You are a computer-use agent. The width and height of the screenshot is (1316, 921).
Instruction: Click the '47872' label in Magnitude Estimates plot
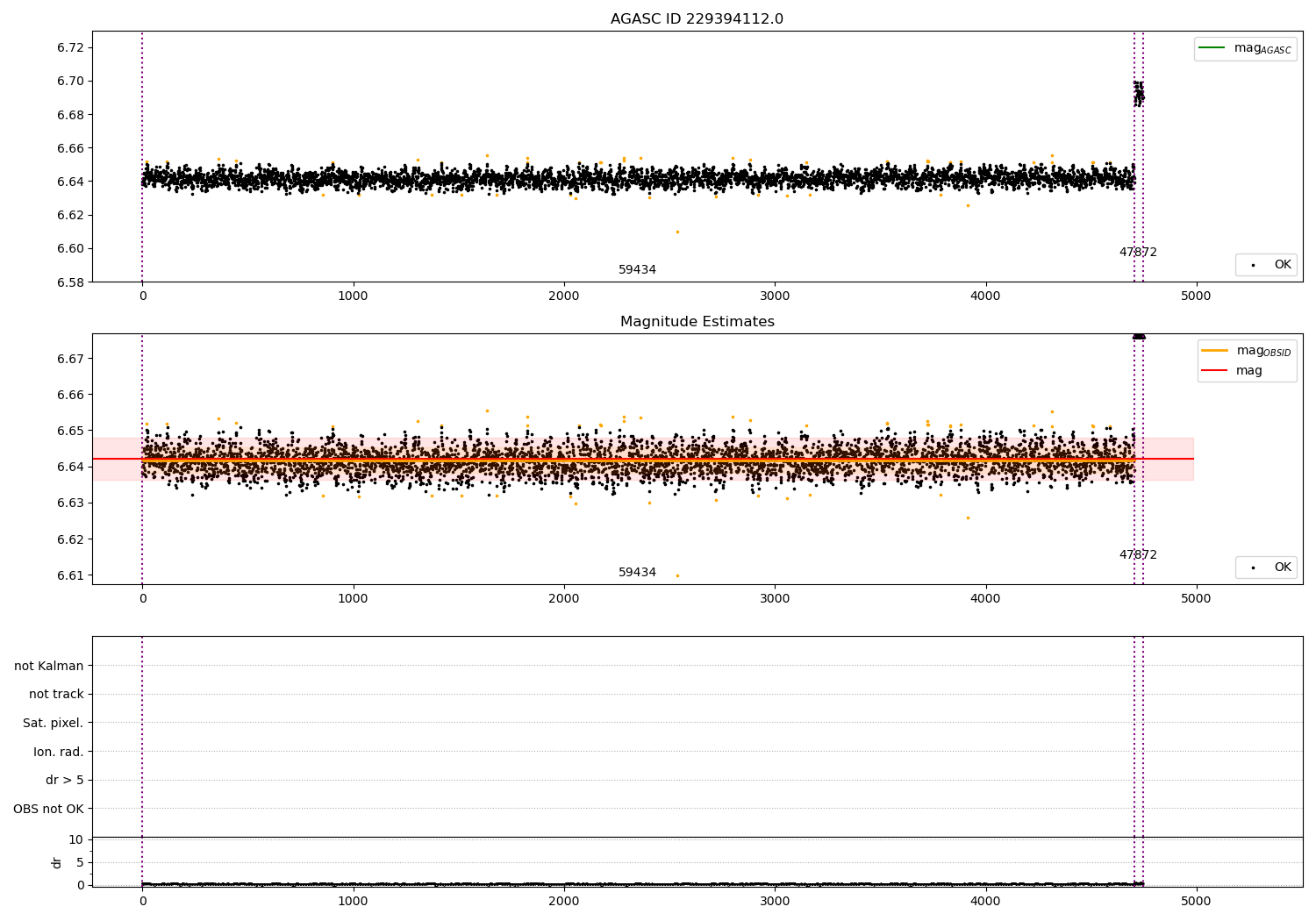pyautogui.click(x=1138, y=555)
